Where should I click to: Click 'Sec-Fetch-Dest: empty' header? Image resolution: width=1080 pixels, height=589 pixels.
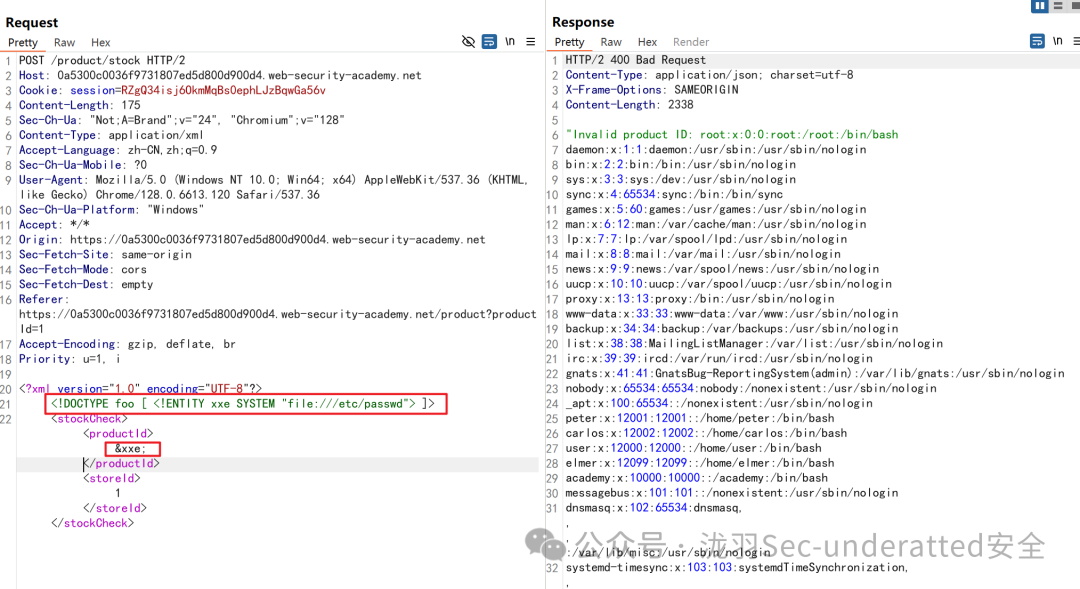pos(86,285)
